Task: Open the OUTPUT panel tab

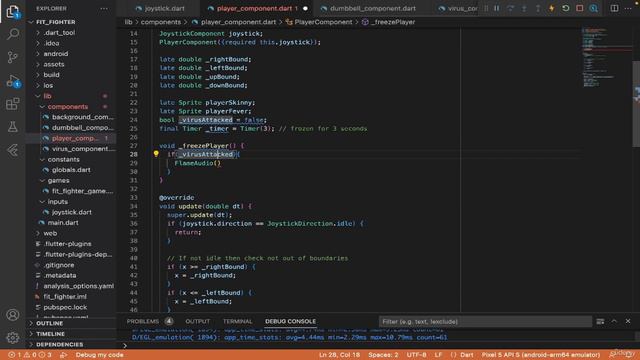Action: (198, 322)
